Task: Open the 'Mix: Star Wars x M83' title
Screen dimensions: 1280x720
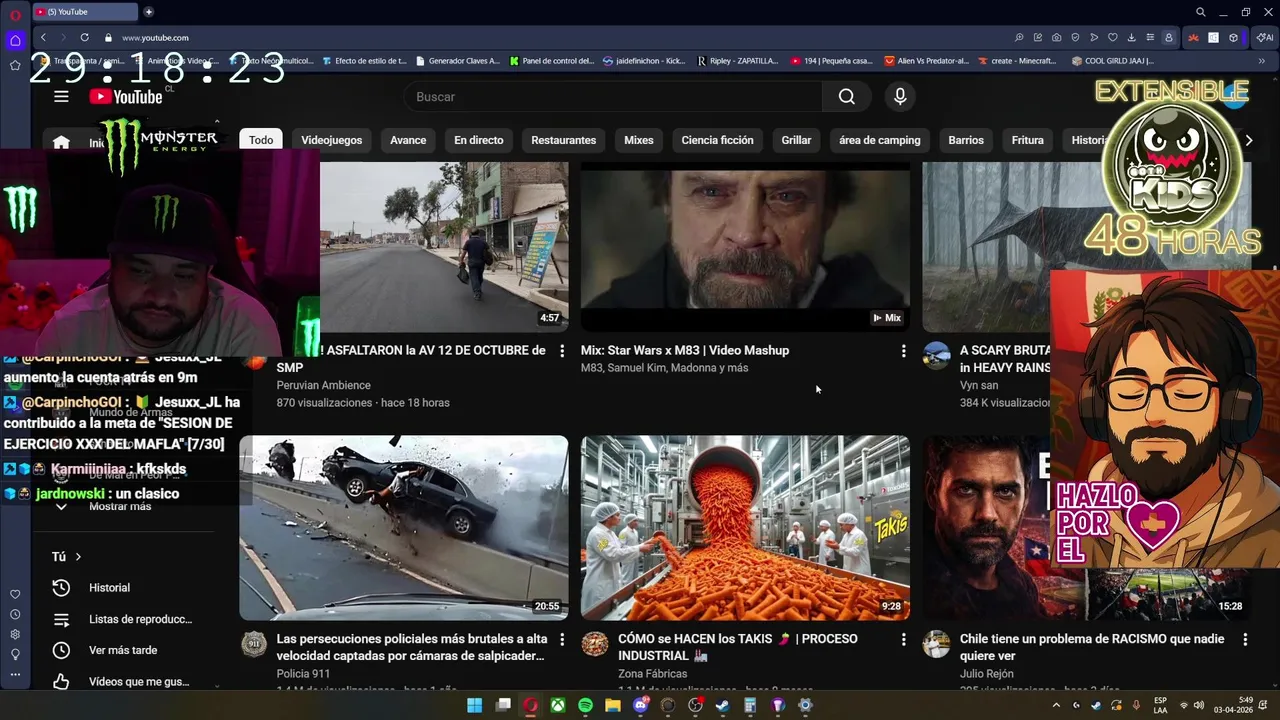Action: [685, 350]
